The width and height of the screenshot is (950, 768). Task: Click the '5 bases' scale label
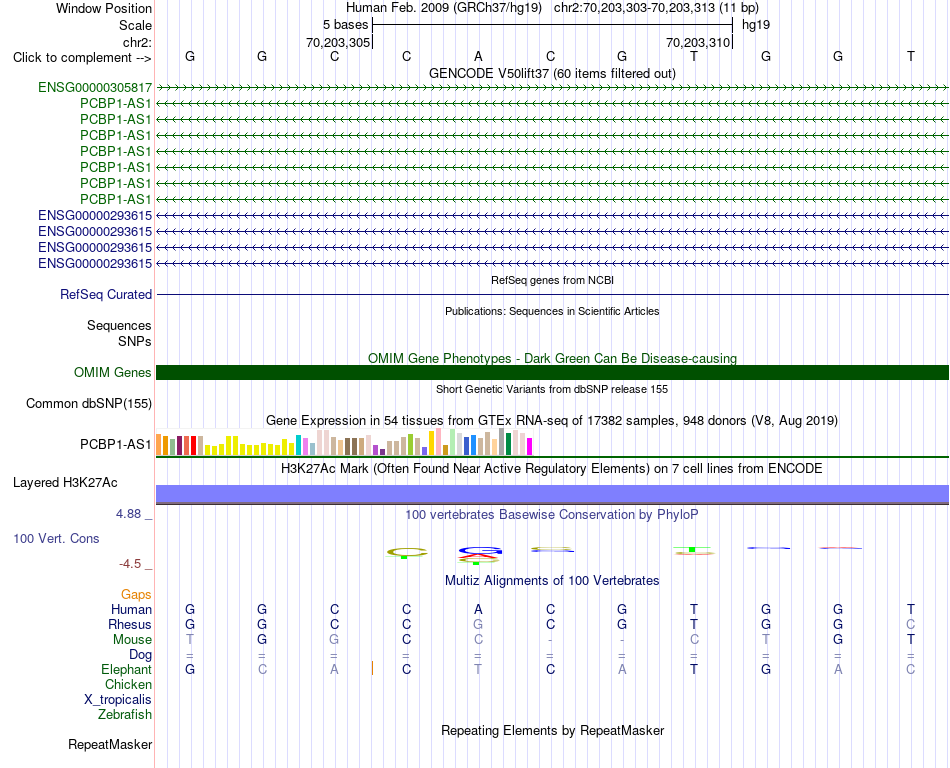(345, 25)
